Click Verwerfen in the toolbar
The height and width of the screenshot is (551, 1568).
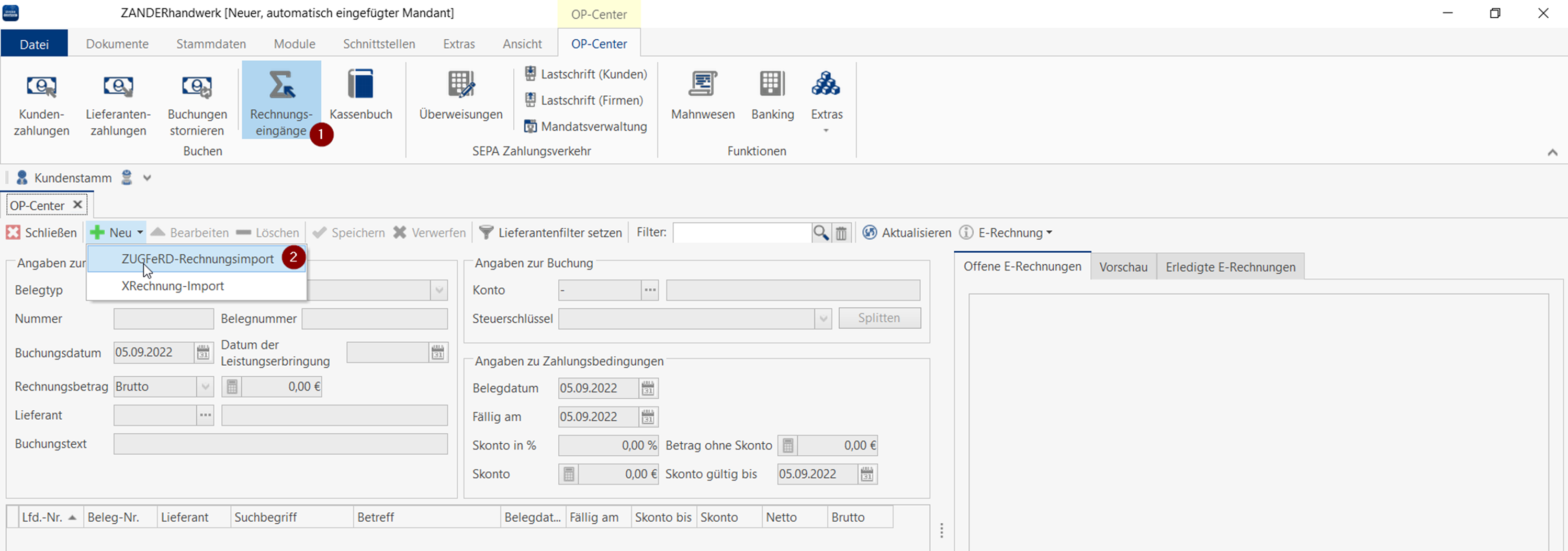429,232
